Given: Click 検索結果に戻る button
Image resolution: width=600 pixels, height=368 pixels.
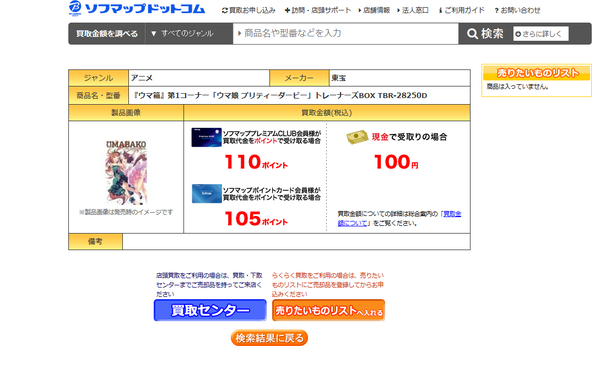Looking at the screenshot, I should (x=269, y=338).
